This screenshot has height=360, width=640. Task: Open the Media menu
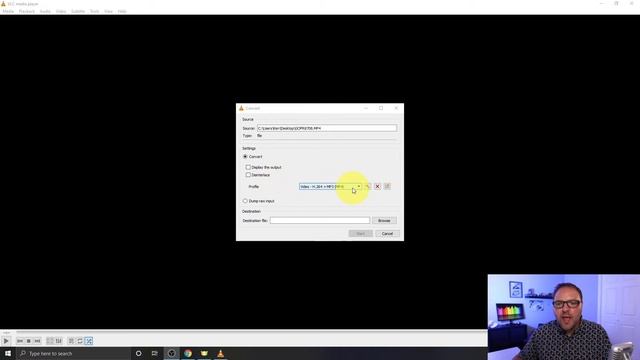8,11
